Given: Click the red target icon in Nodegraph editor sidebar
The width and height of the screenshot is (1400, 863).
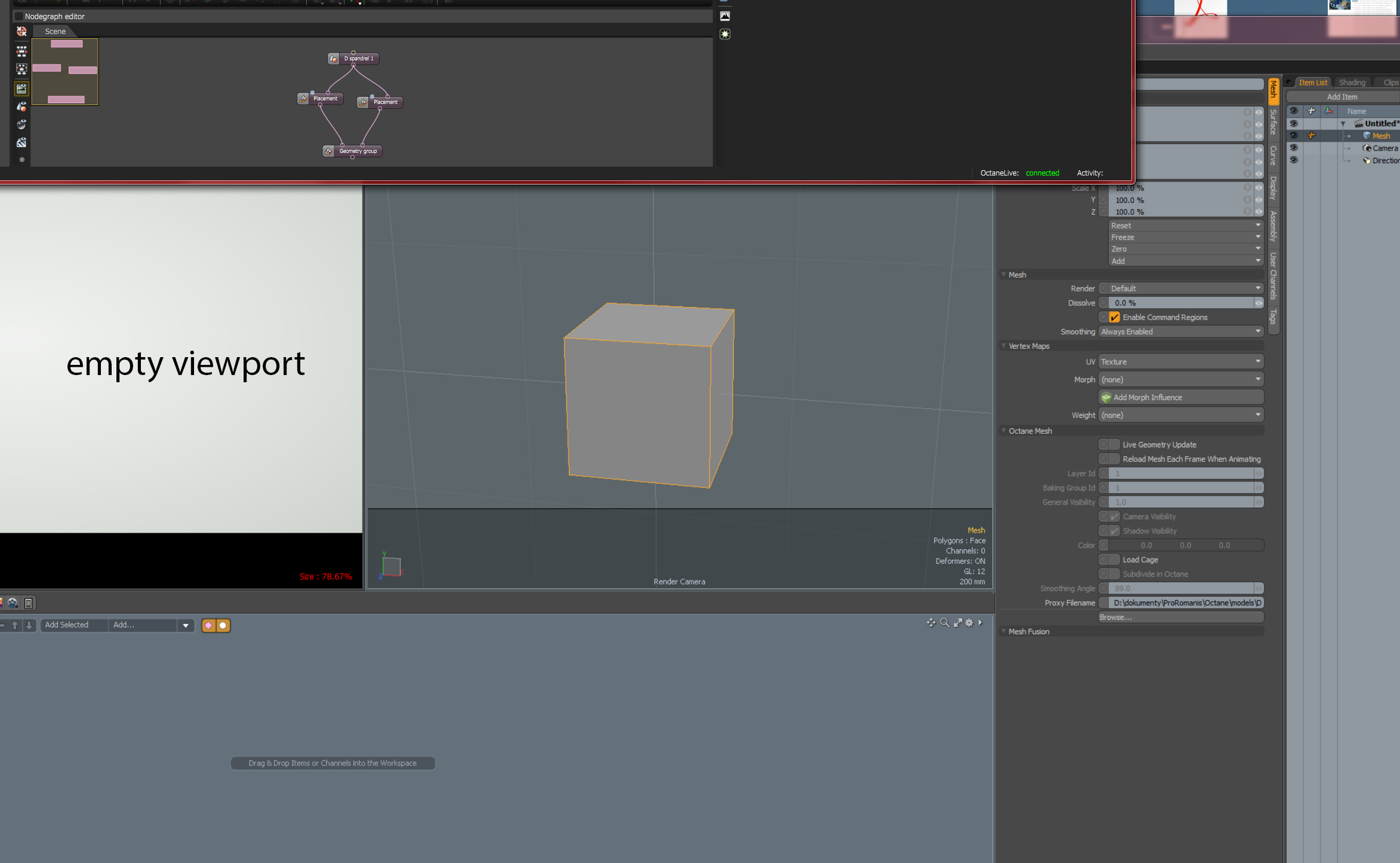Looking at the screenshot, I should tap(21, 32).
